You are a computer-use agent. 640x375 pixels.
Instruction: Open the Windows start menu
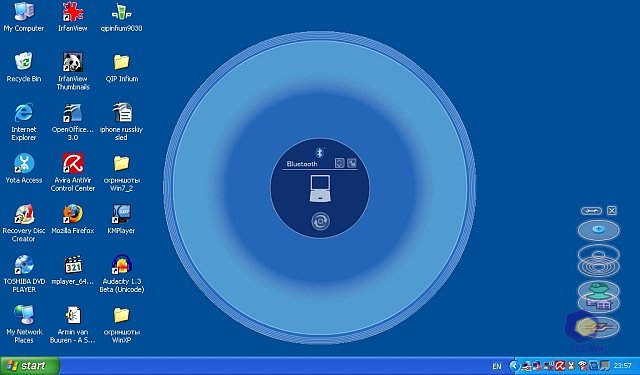click(30, 366)
